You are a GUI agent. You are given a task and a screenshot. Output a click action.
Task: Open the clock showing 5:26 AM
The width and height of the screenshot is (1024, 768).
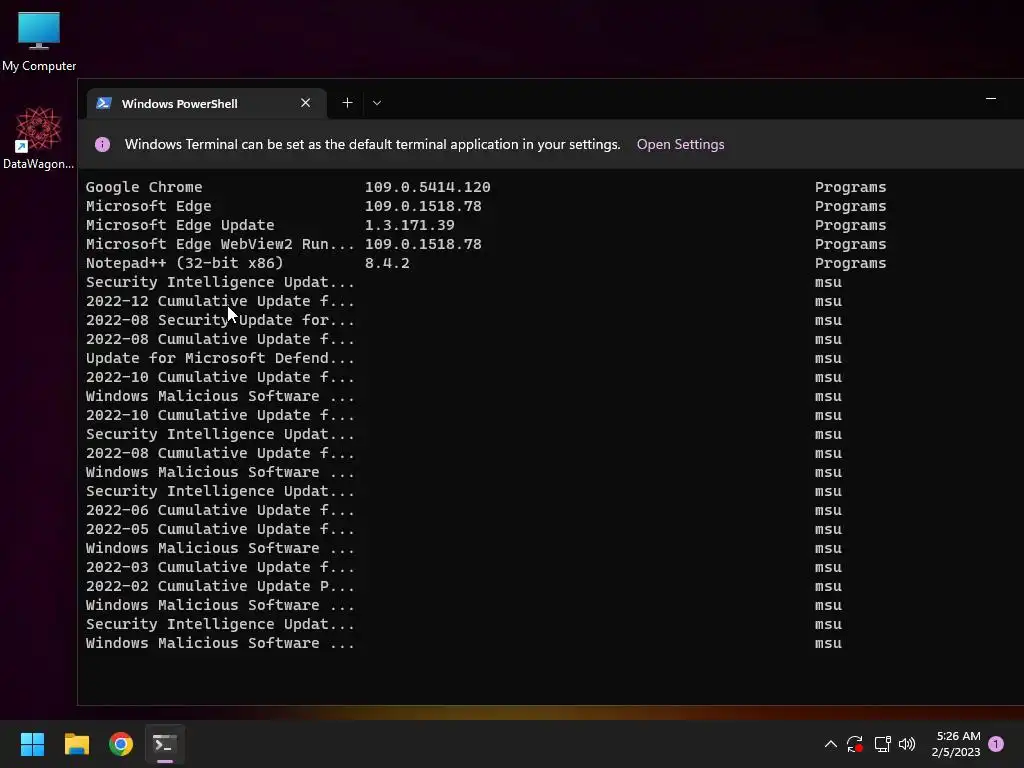(957, 744)
